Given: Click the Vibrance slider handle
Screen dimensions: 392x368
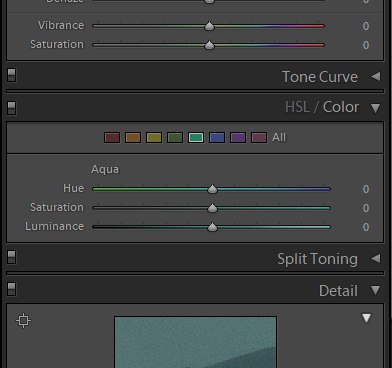Looking at the screenshot, I should (x=209, y=26).
